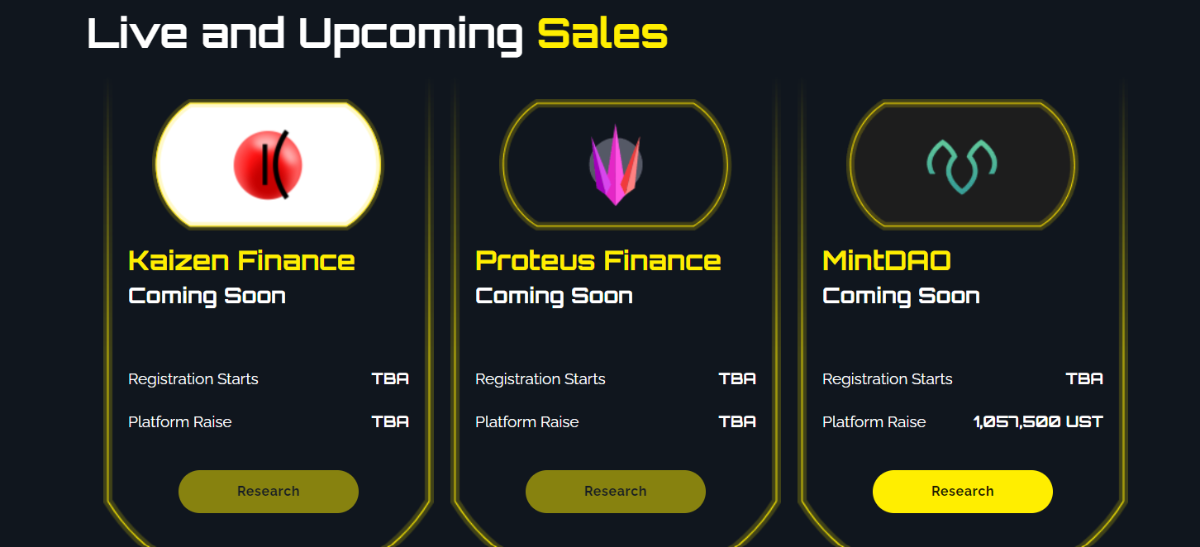Click the Live and Upcoming Sales heading

click(x=377, y=34)
